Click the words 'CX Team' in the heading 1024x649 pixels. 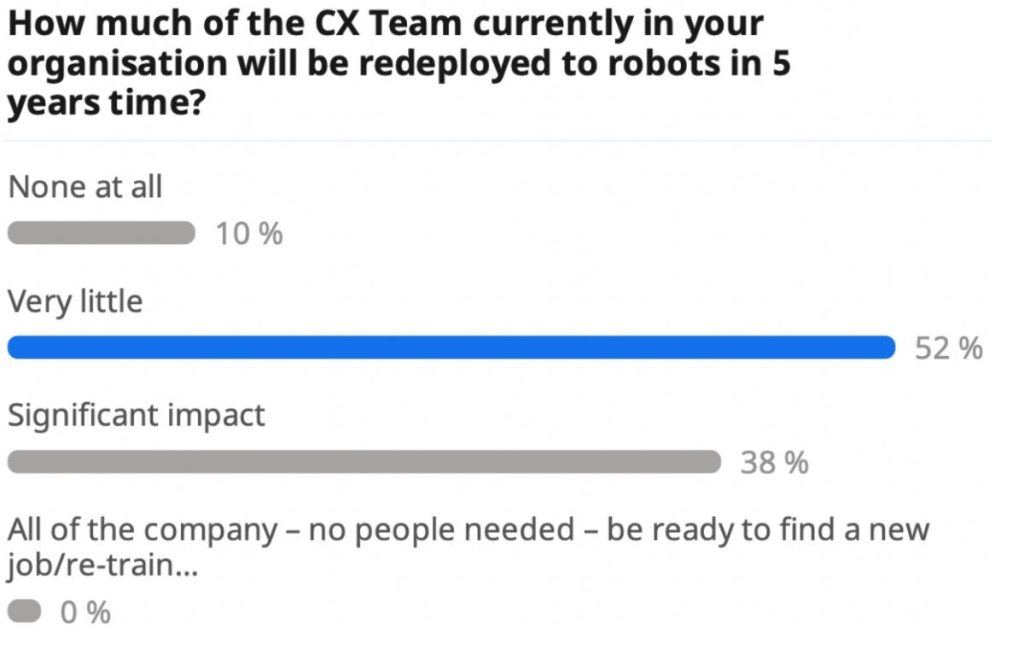[389, 24]
